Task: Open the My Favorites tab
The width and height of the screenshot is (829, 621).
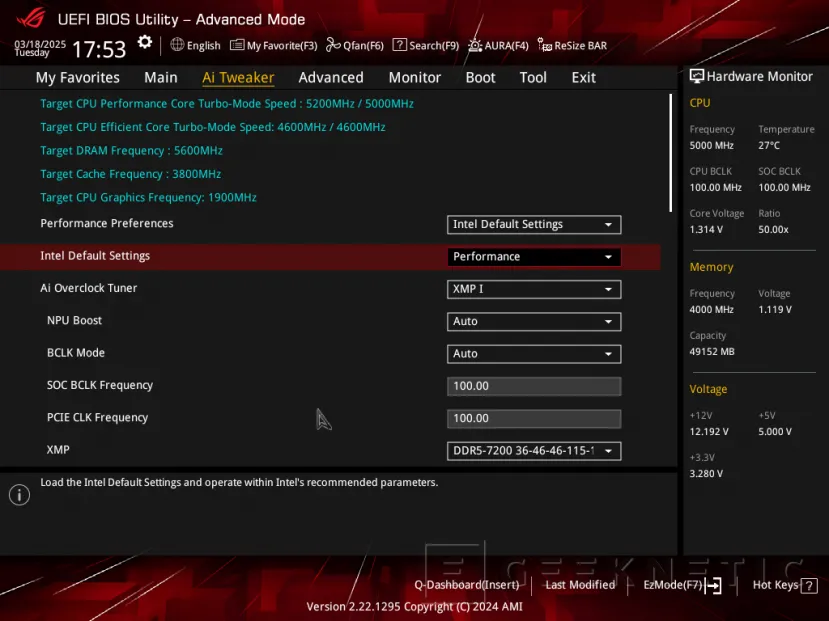Action: [78, 78]
